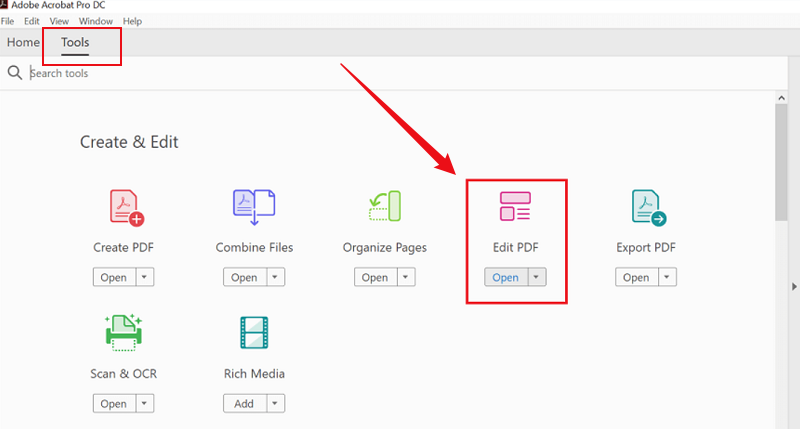Click the Adobe Acrobat Pro DC title
Screen dimensions: 800x429
[x=58, y=5]
